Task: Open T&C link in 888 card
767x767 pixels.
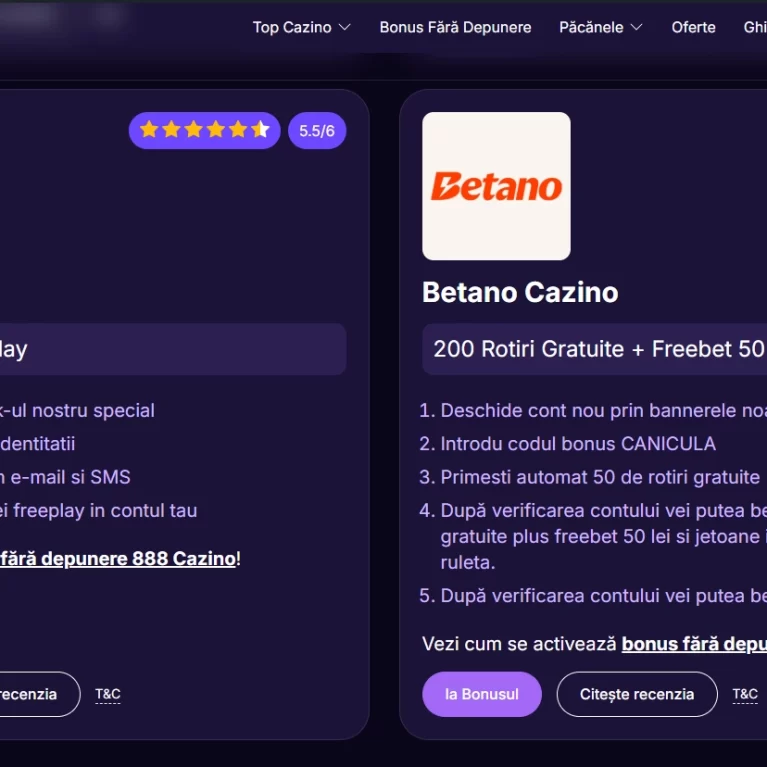Action: pos(108,694)
